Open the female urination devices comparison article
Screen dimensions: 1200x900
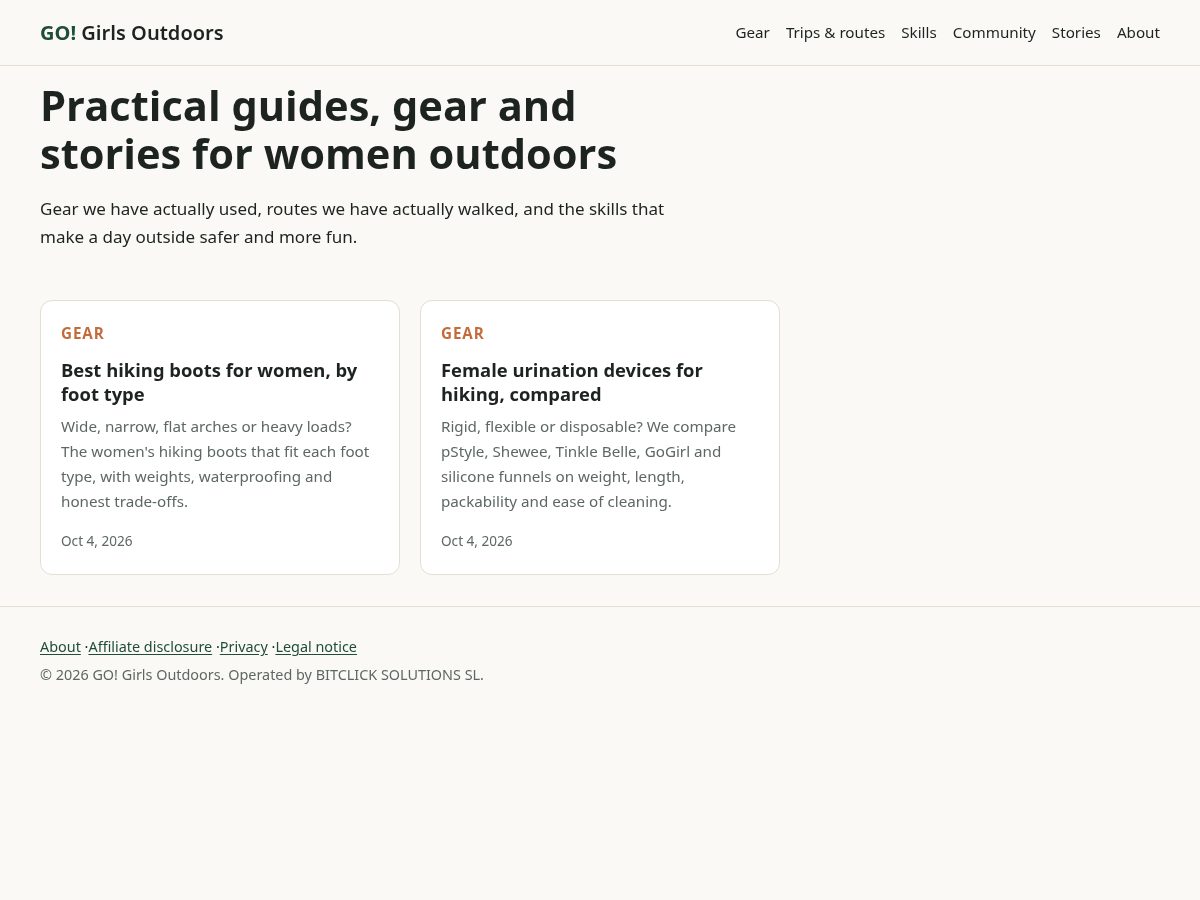572,382
